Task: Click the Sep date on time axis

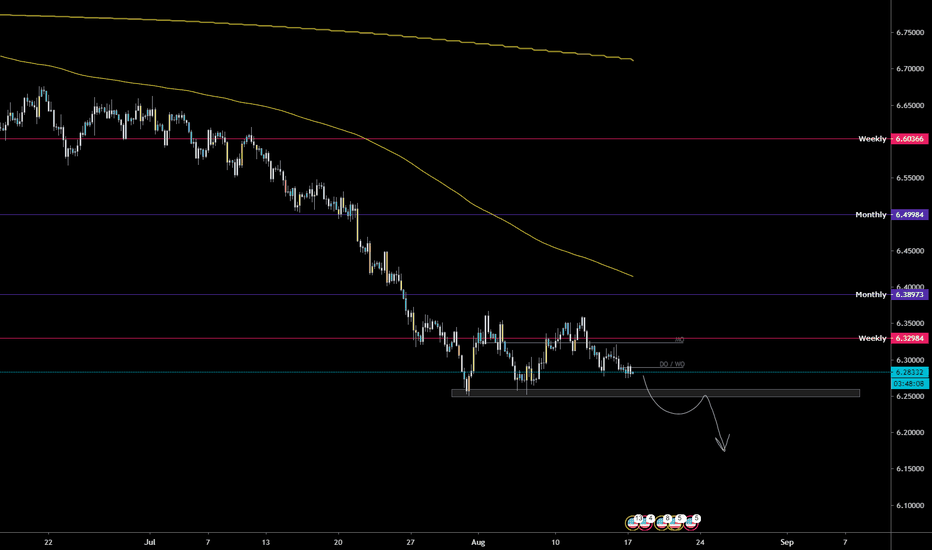Action: 787,542
